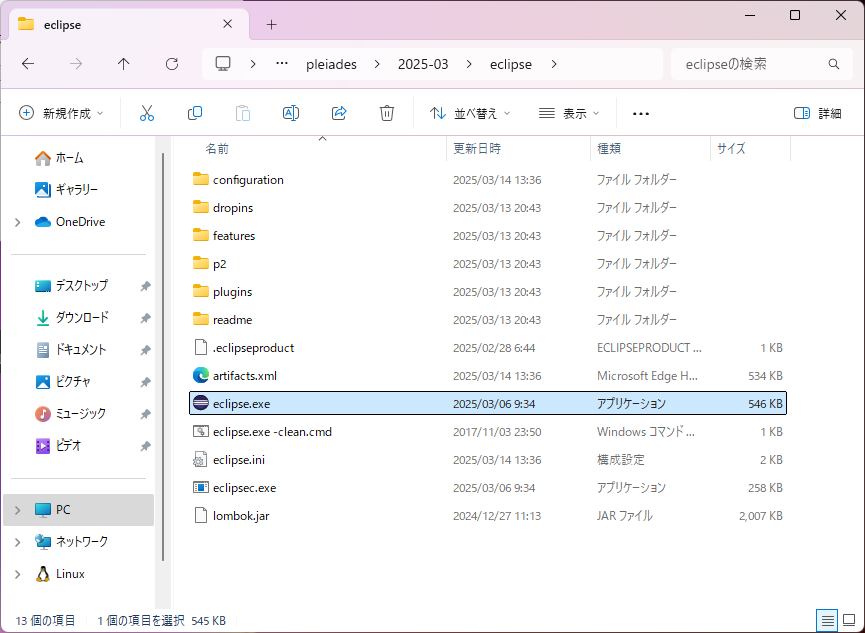Image resolution: width=865 pixels, height=633 pixels.
Task: Go up one folder level arrow
Action: [124, 64]
